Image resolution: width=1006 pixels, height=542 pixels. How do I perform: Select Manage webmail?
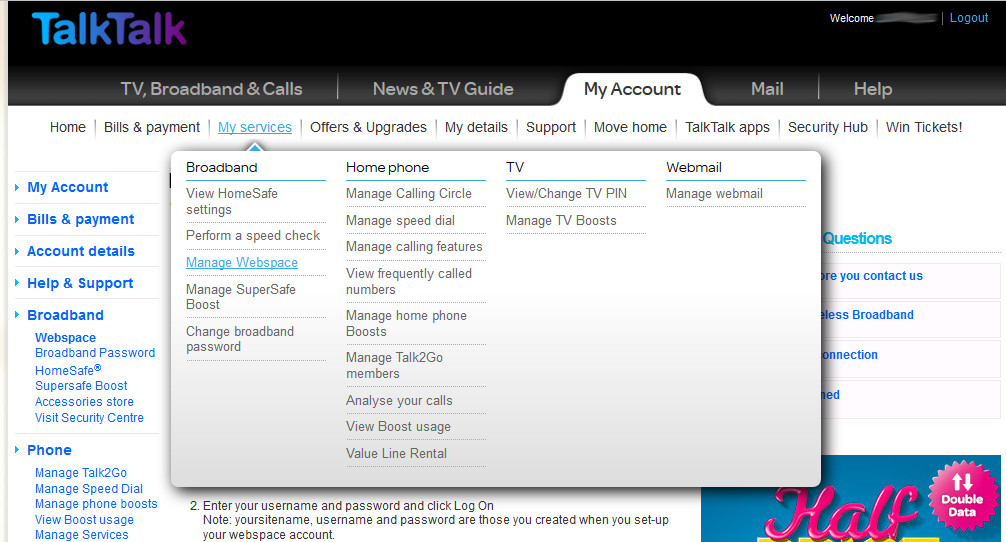(714, 193)
